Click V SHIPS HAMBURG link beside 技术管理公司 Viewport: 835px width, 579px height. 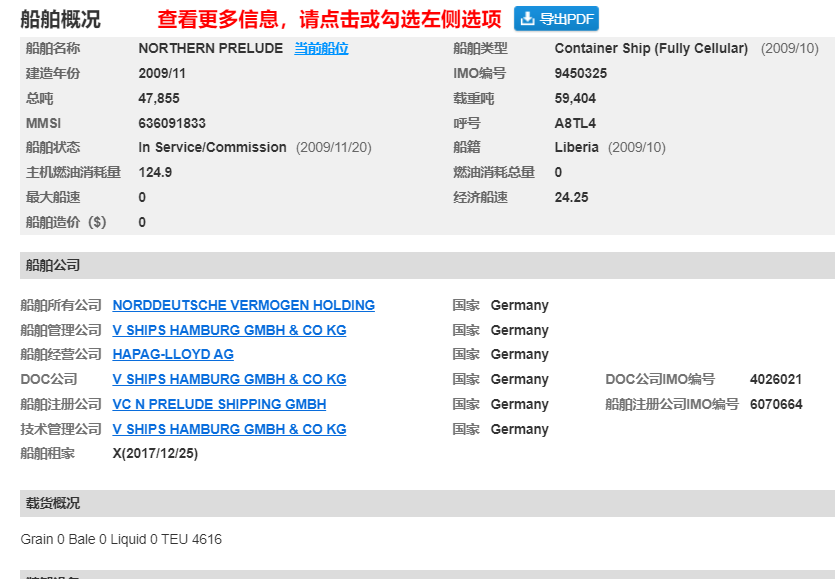pos(229,429)
